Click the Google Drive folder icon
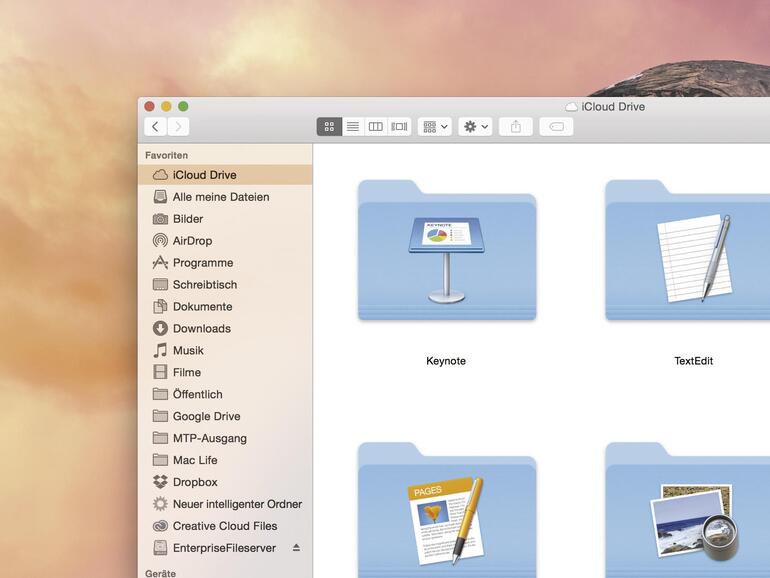The width and height of the screenshot is (770, 578). (x=160, y=416)
